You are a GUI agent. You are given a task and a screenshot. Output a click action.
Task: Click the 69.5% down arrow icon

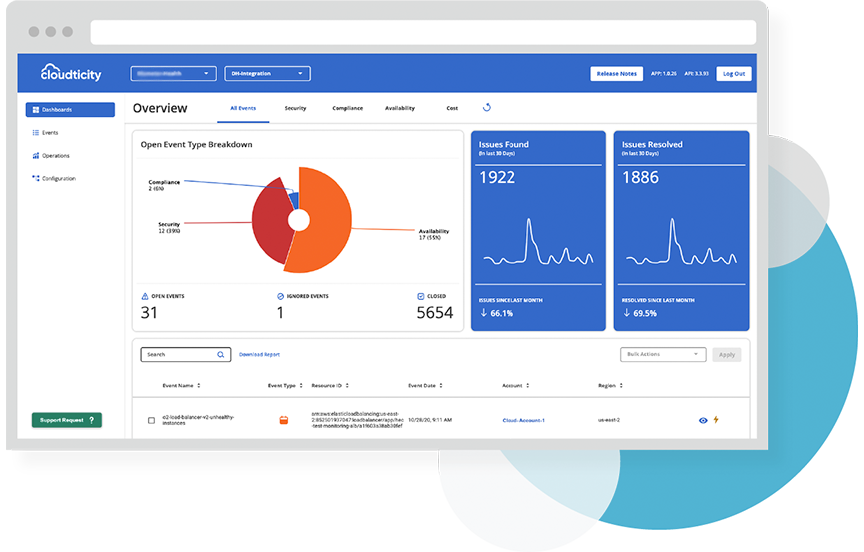(627, 313)
